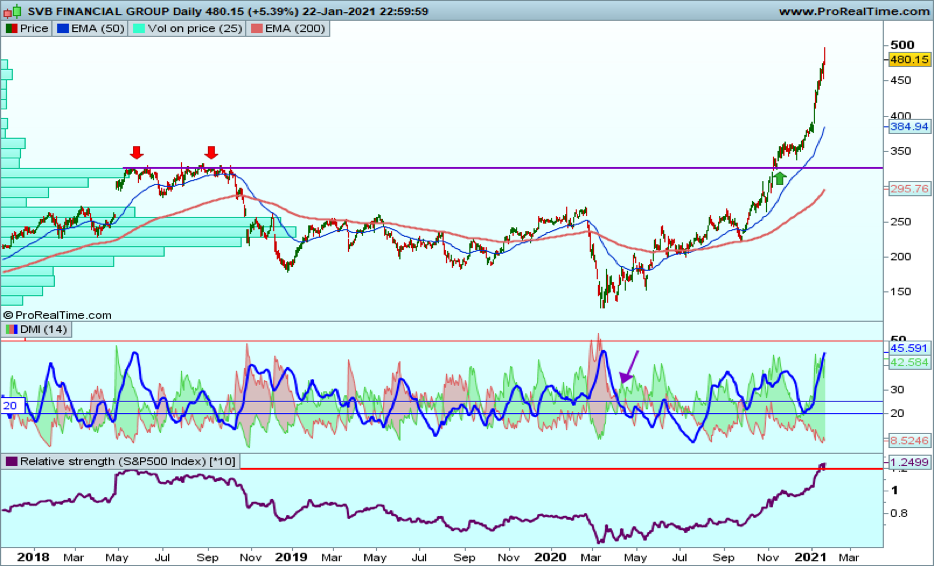Click the 2018 label on time axis

[x=33, y=557]
